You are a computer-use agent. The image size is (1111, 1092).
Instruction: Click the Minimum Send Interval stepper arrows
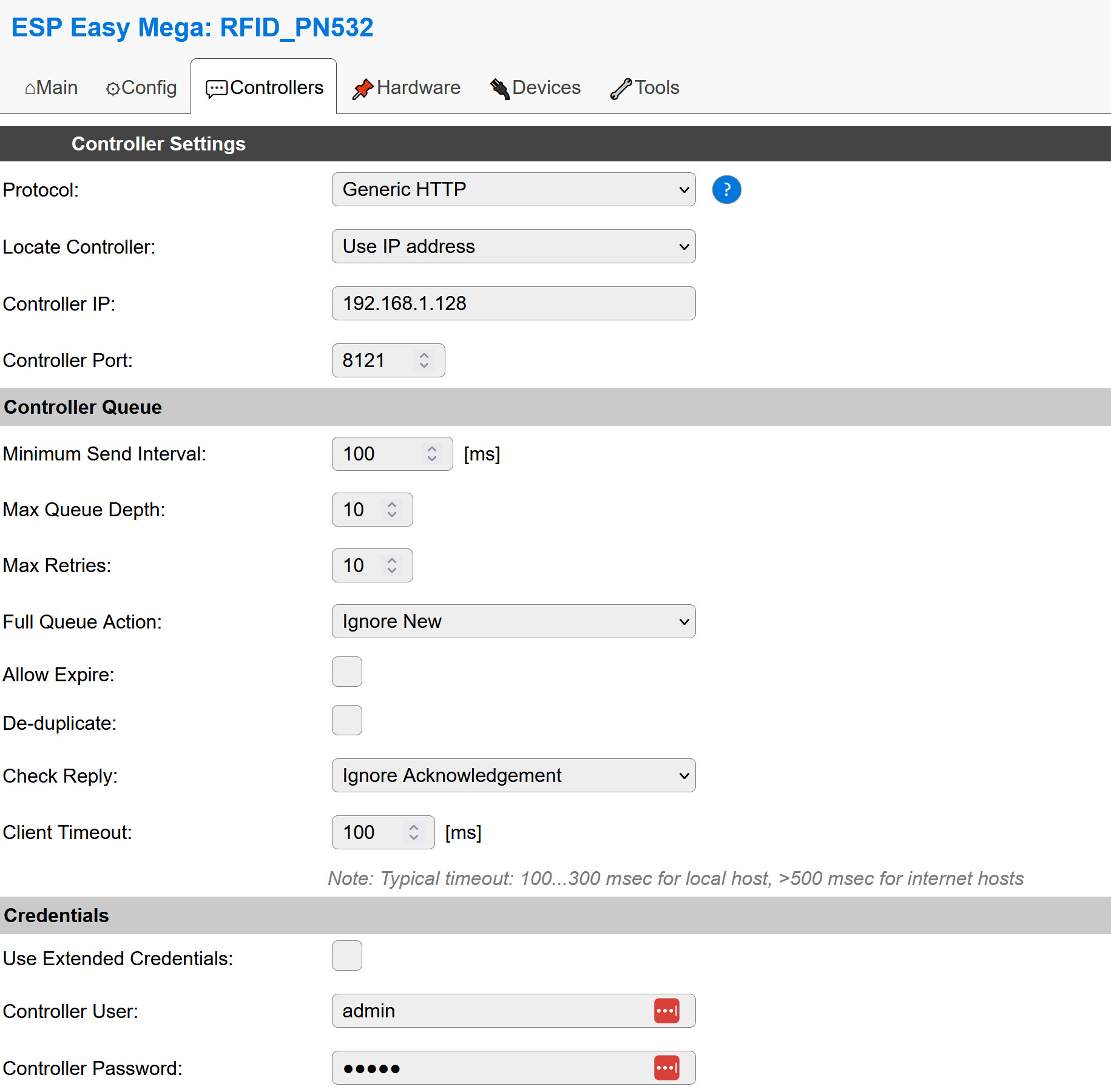pyautogui.click(x=432, y=454)
